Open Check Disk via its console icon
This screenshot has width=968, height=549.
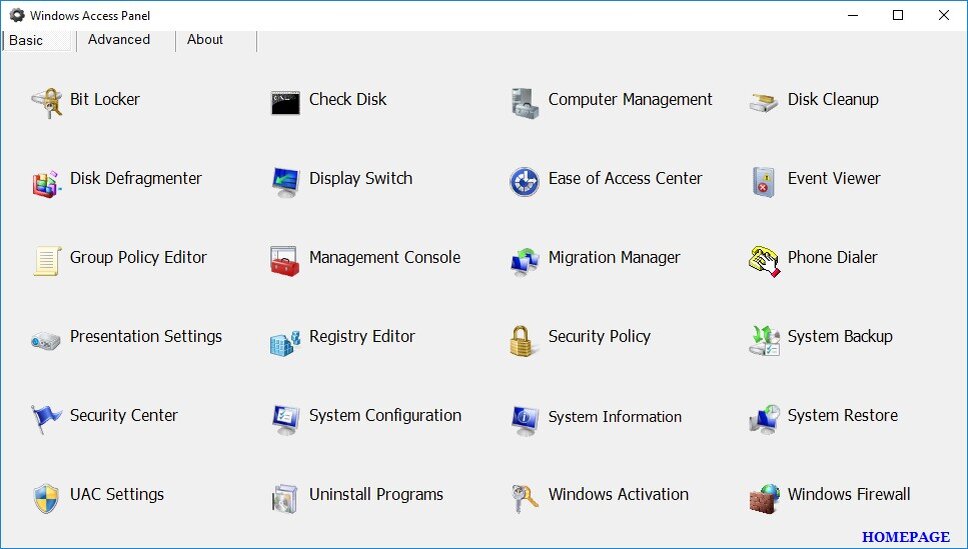pyautogui.click(x=285, y=101)
